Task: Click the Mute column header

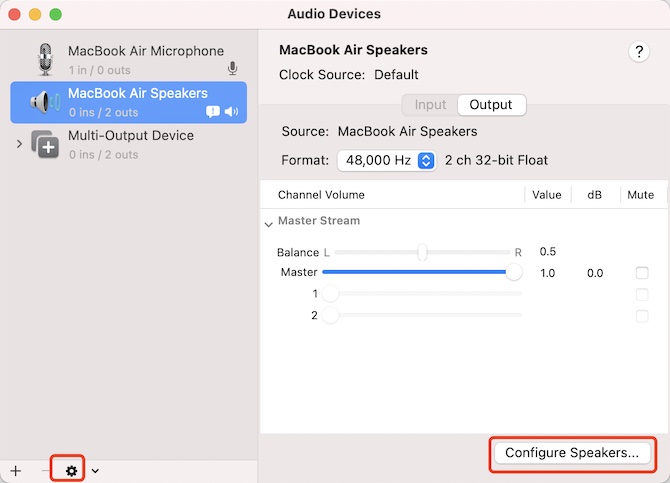Action: tap(641, 195)
